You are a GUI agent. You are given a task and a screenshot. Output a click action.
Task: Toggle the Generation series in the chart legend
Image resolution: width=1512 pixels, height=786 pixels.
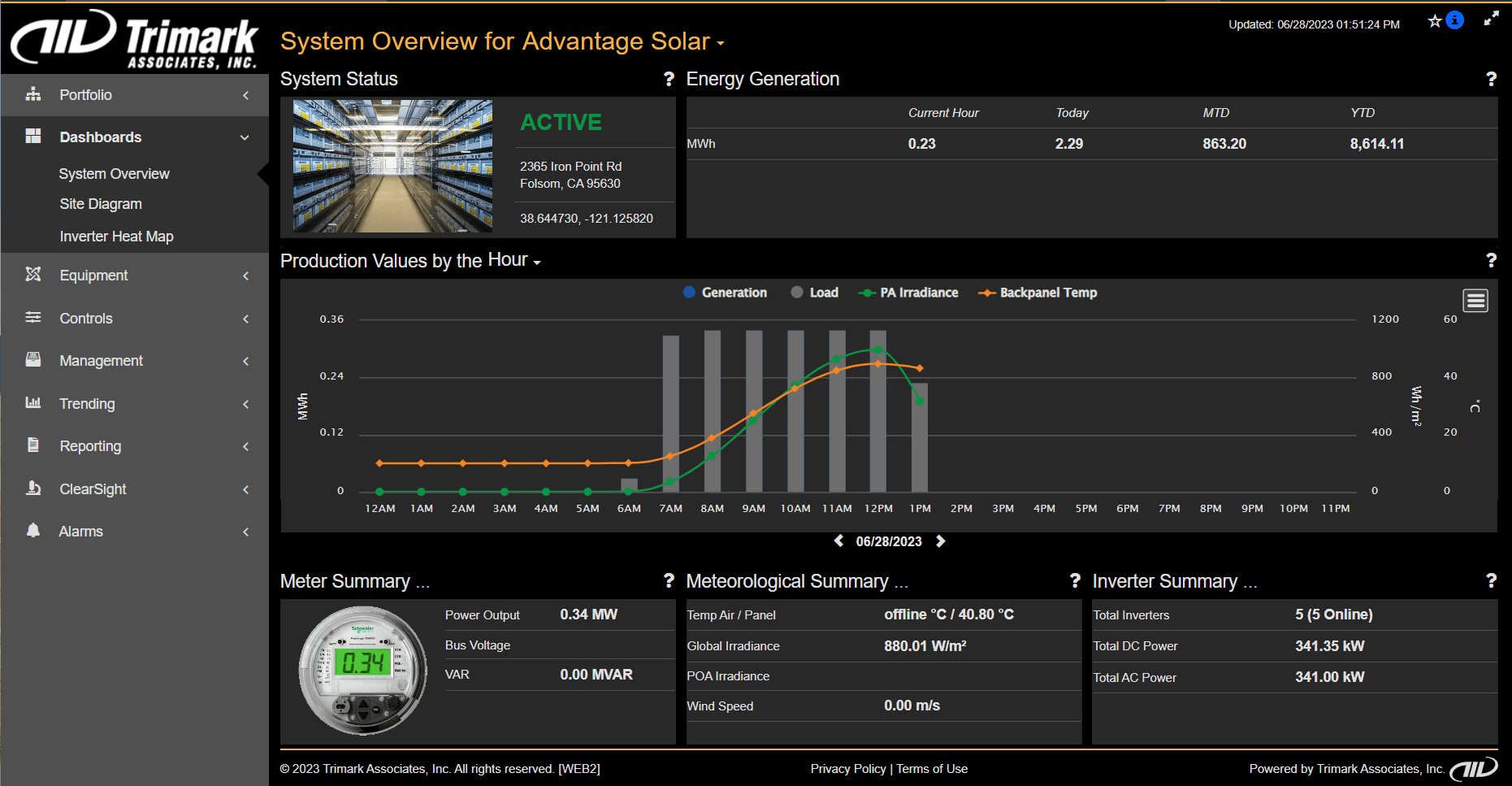(690, 292)
